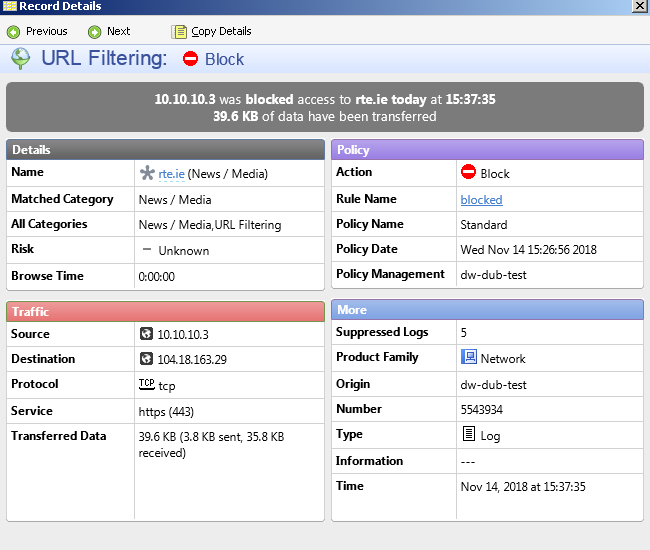
Task: Select the Information value '---'
Action: [468, 462]
